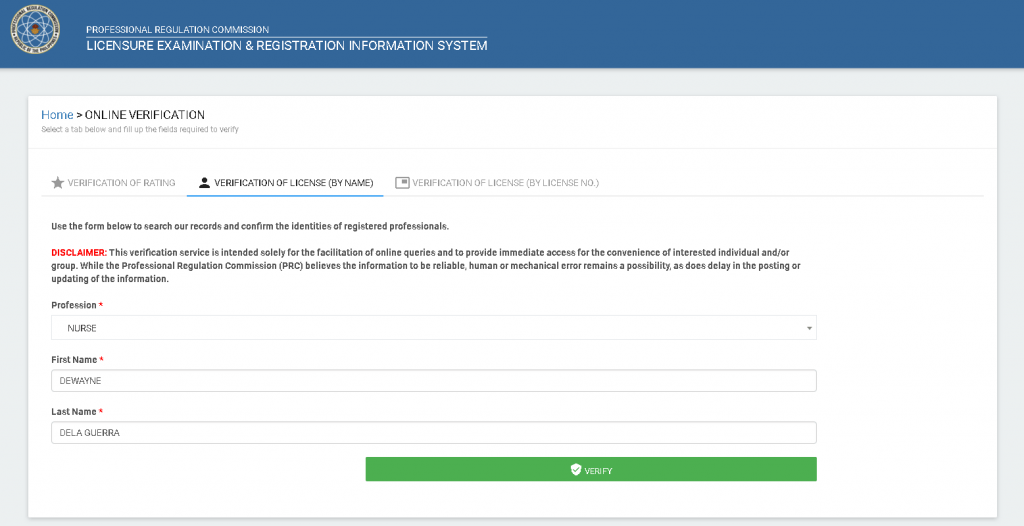Focus the First Name field containing DEWAYNE
The height and width of the screenshot is (526, 1024).
coord(434,381)
